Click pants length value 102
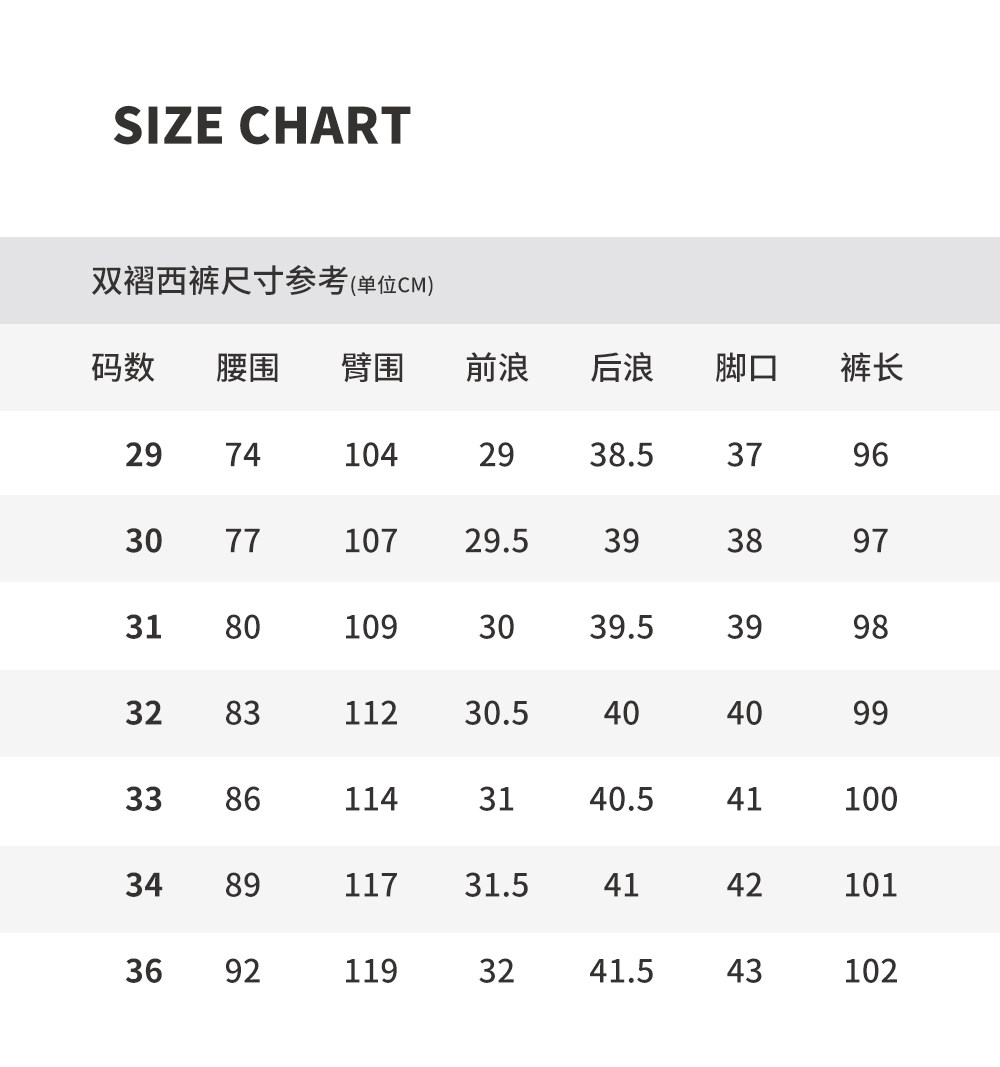Screen dimensions: 1000x1067 [871, 971]
